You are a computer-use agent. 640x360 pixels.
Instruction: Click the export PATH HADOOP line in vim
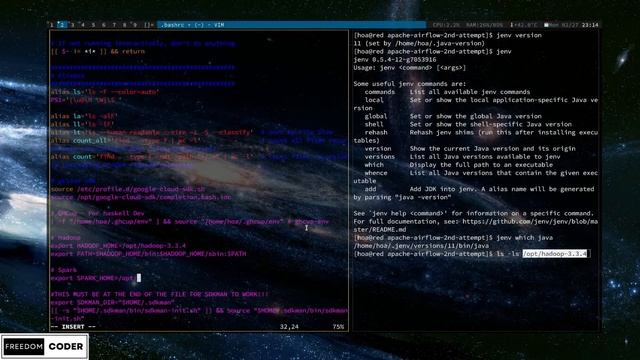(x=148, y=254)
